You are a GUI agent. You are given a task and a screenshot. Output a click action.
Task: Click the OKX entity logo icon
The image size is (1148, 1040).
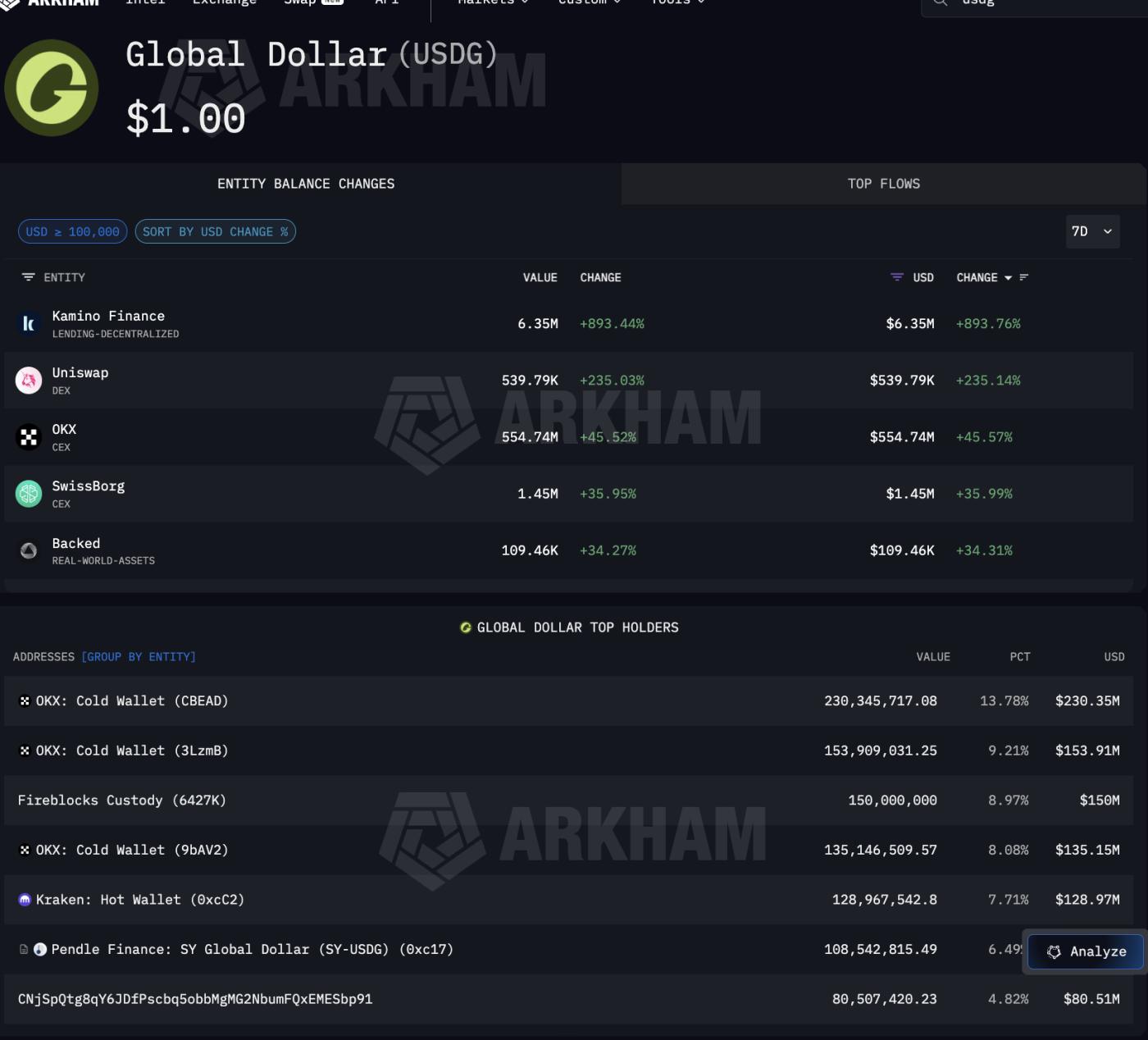click(x=29, y=437)
